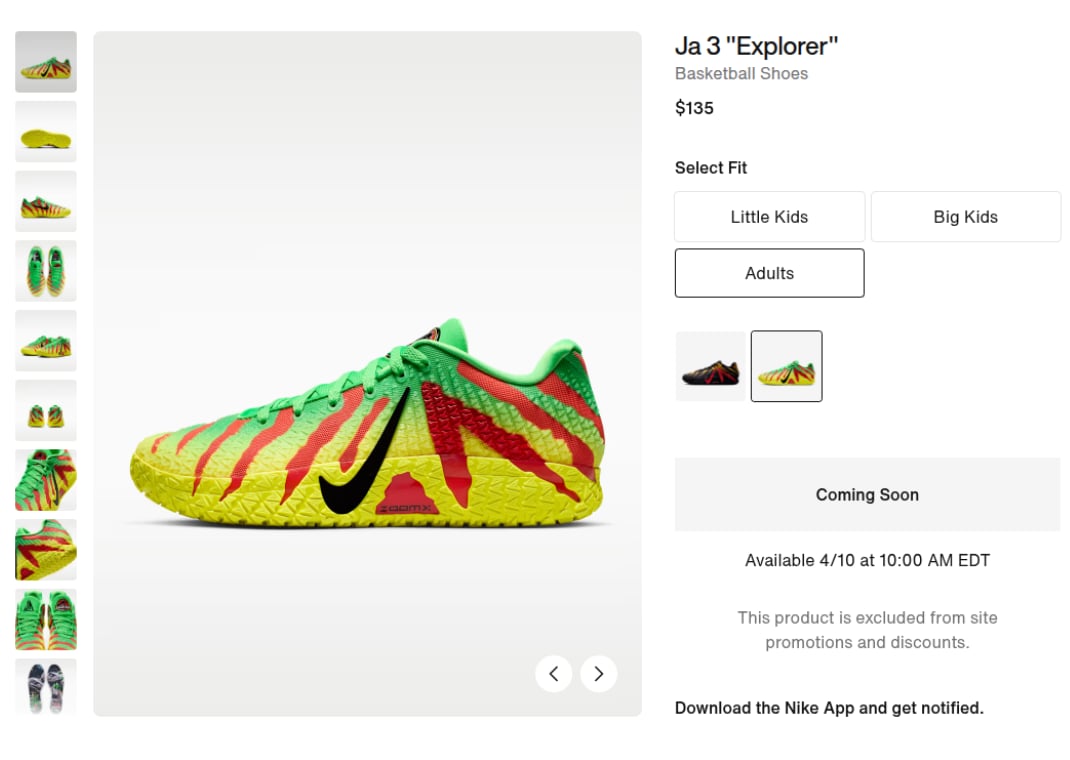View the insoles thumbnail at the bottom
The width and height of the screenshot is (1070, 760).
click(x=45, y=687)
